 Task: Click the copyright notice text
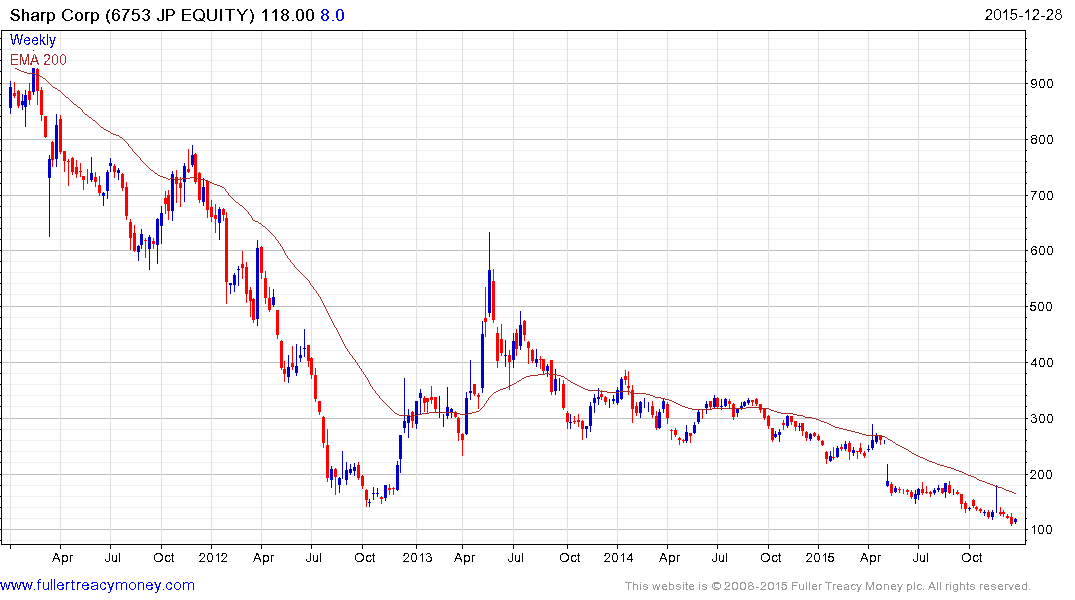[828, 586]
